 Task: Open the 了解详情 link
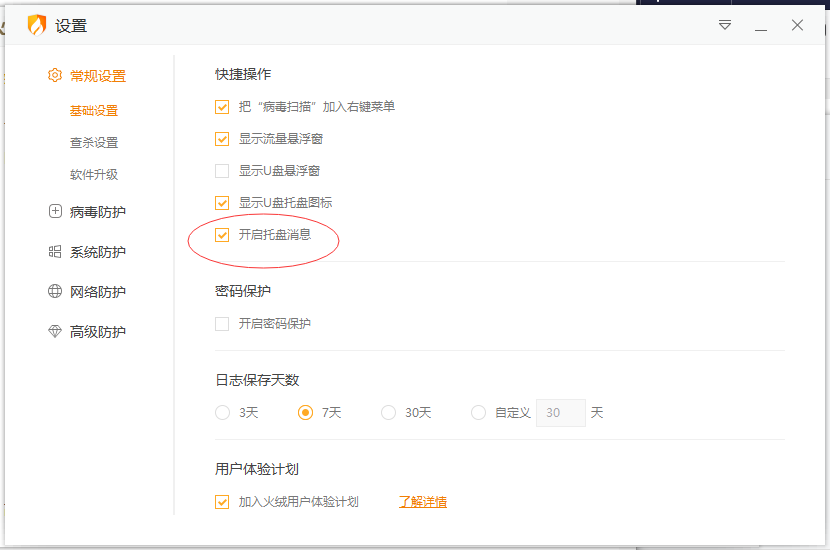pyautogui.click(x=423, y=502)
